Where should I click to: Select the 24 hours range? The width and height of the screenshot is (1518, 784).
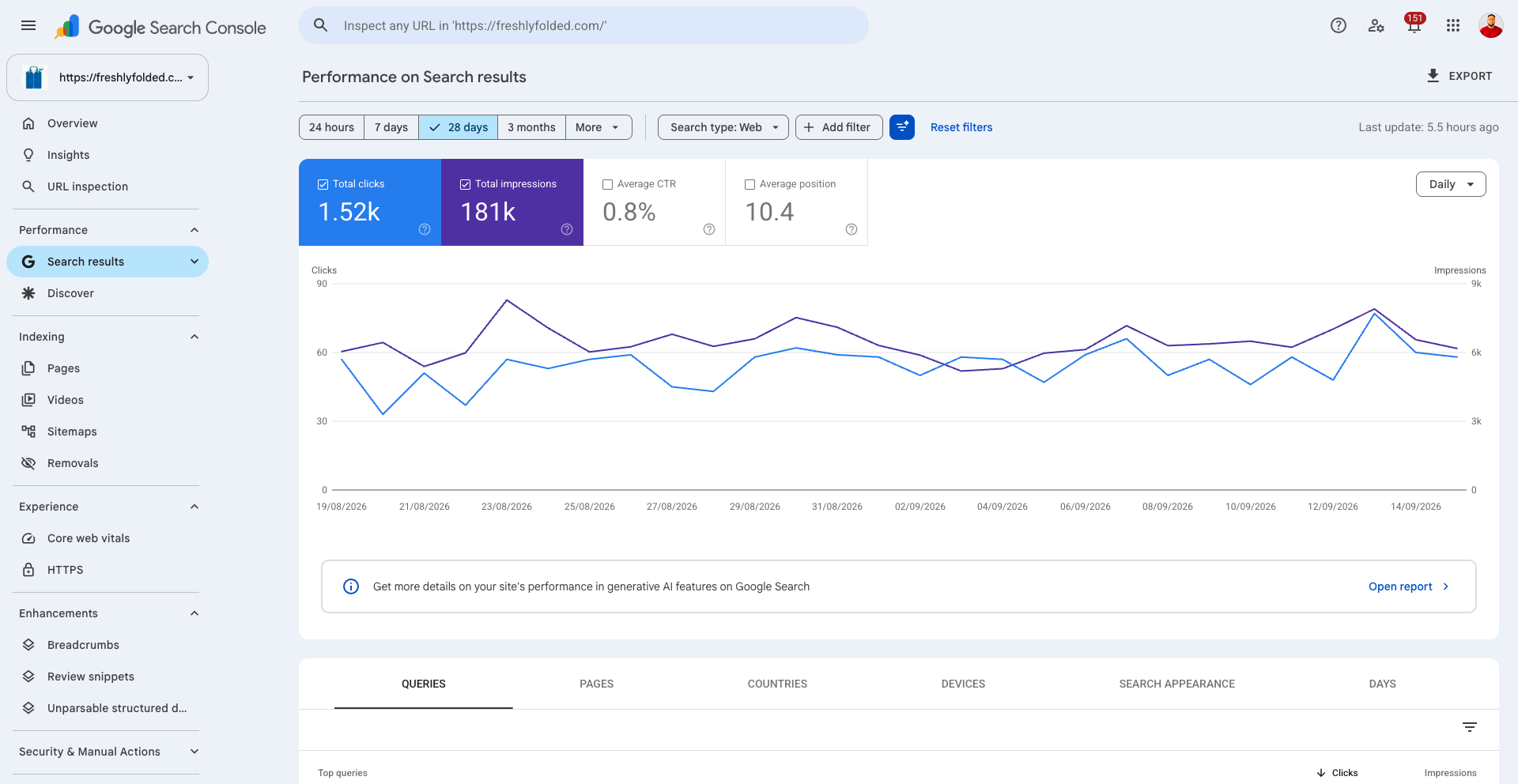331,127
